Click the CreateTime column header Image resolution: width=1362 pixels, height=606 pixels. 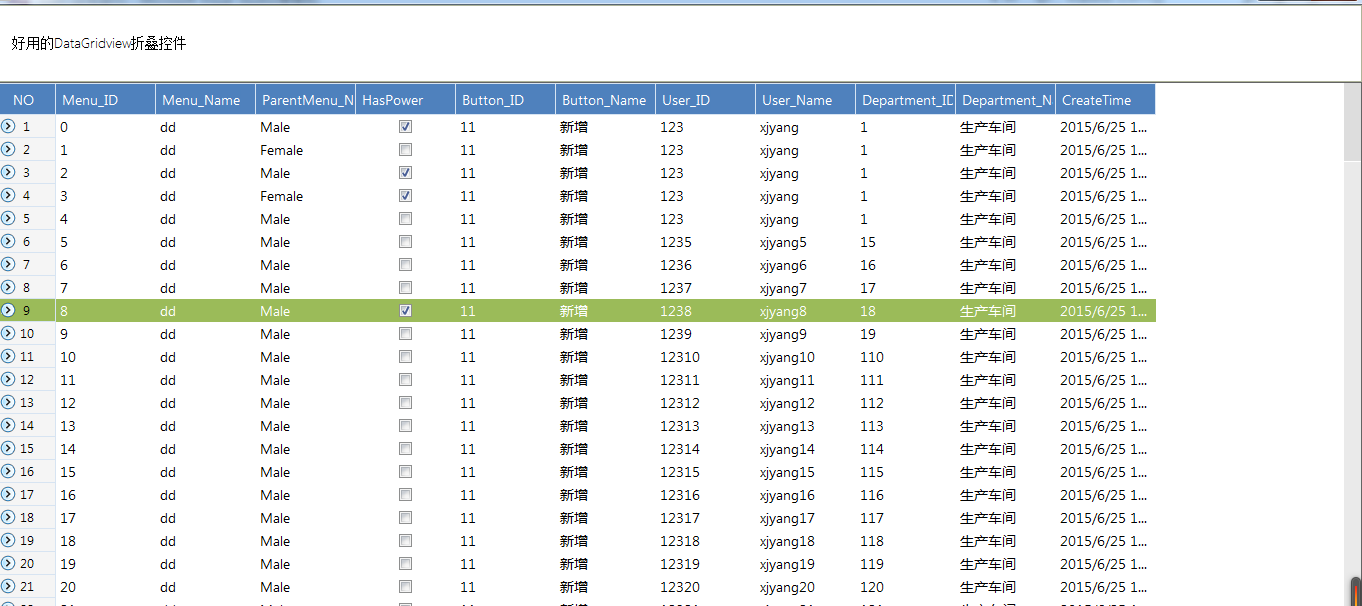pos(1106,100)
